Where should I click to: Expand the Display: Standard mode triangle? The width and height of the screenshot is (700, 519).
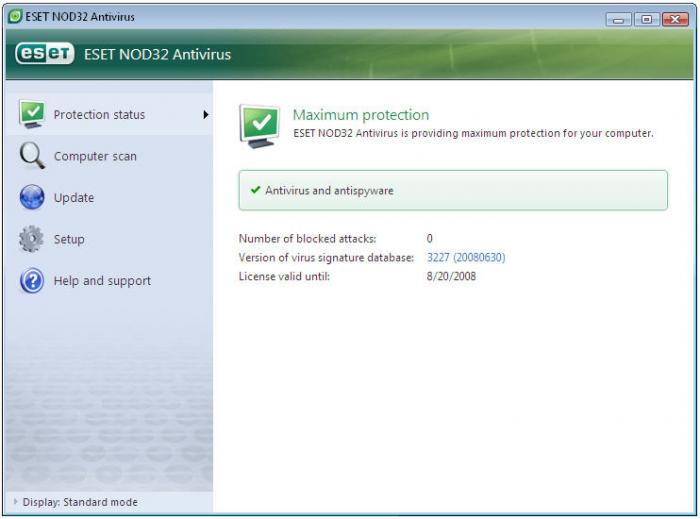click(16, 502)
